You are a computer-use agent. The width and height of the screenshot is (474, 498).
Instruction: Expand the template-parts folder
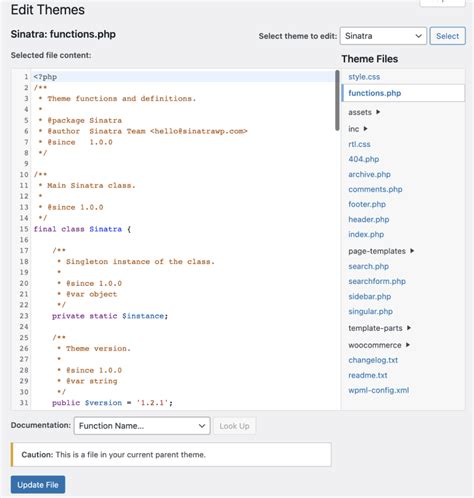pyautogui.click(x=379, y=328)
